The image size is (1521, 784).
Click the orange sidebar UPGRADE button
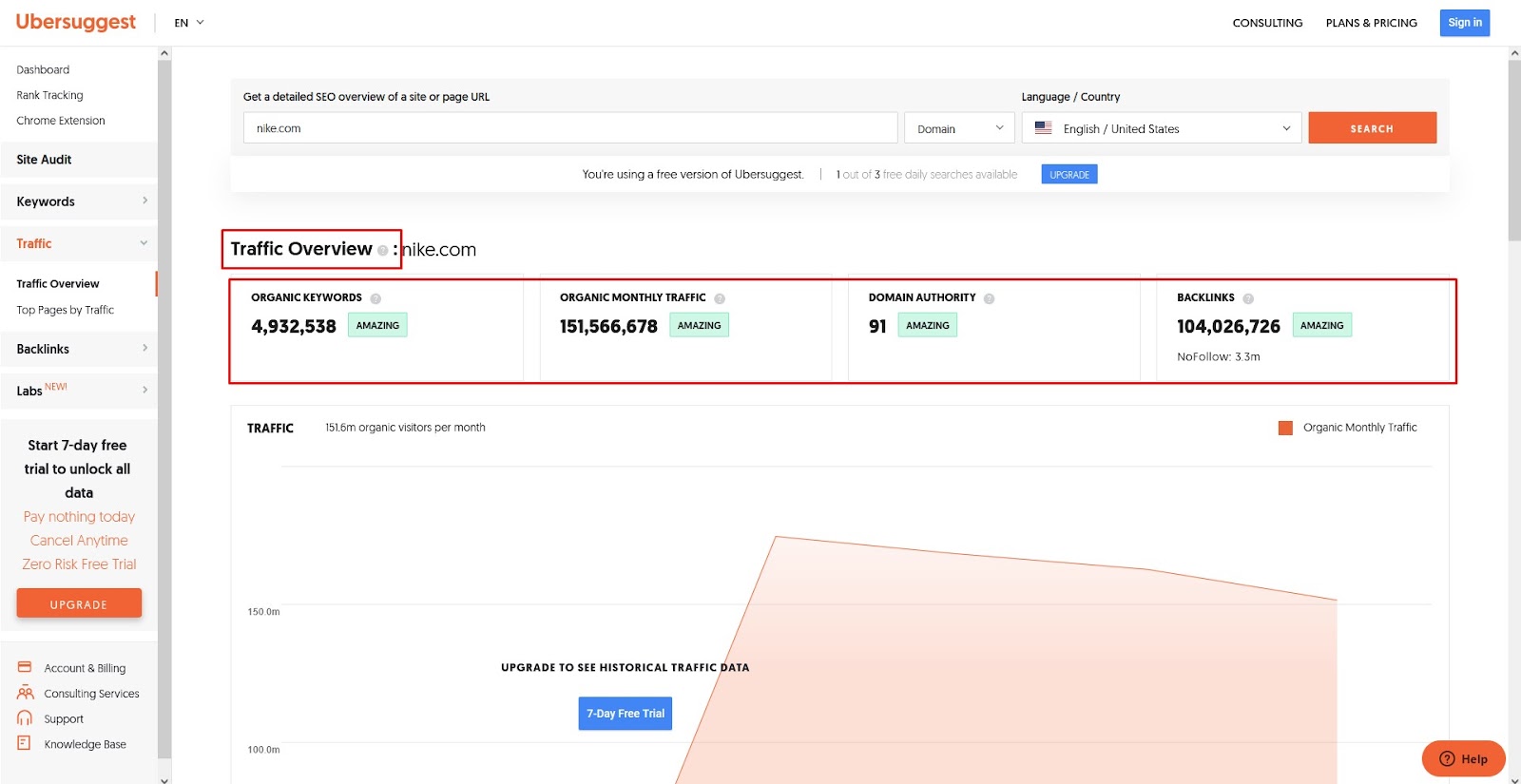click(x=79, y=603)
